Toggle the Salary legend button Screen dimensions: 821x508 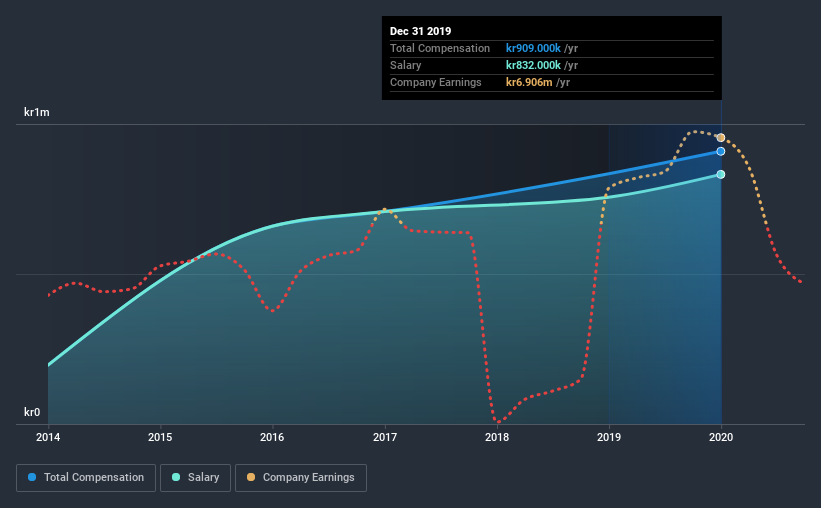tap(195, 478)
